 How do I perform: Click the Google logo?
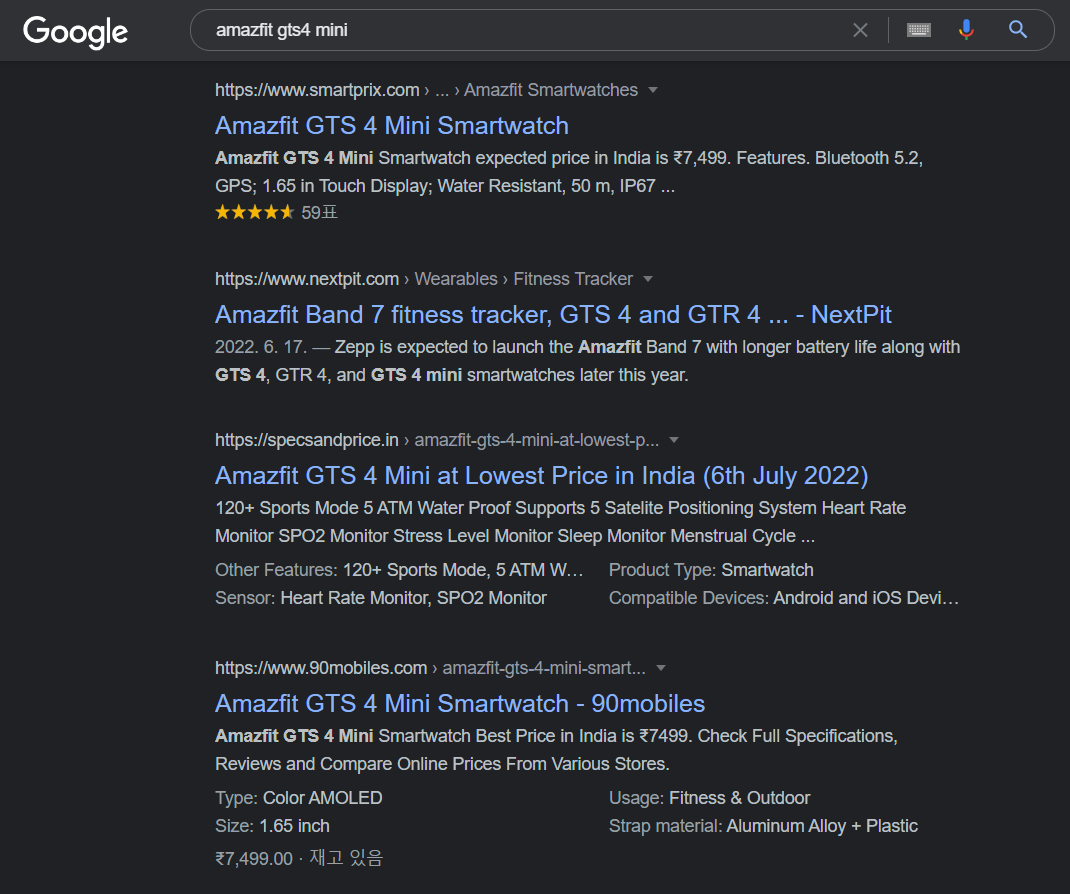point(75,31)
